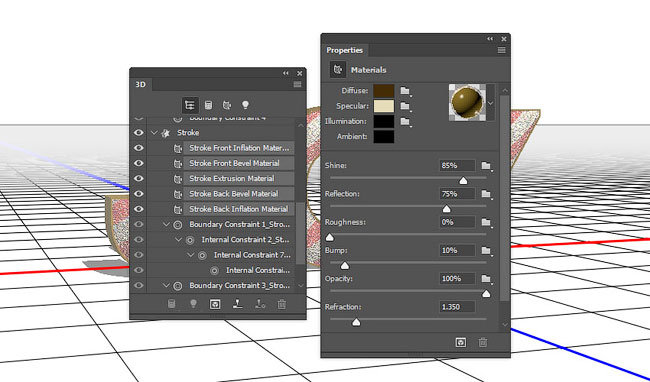
Task: Select Stroke Back Inflation Material row
Action: coord(239,209)
